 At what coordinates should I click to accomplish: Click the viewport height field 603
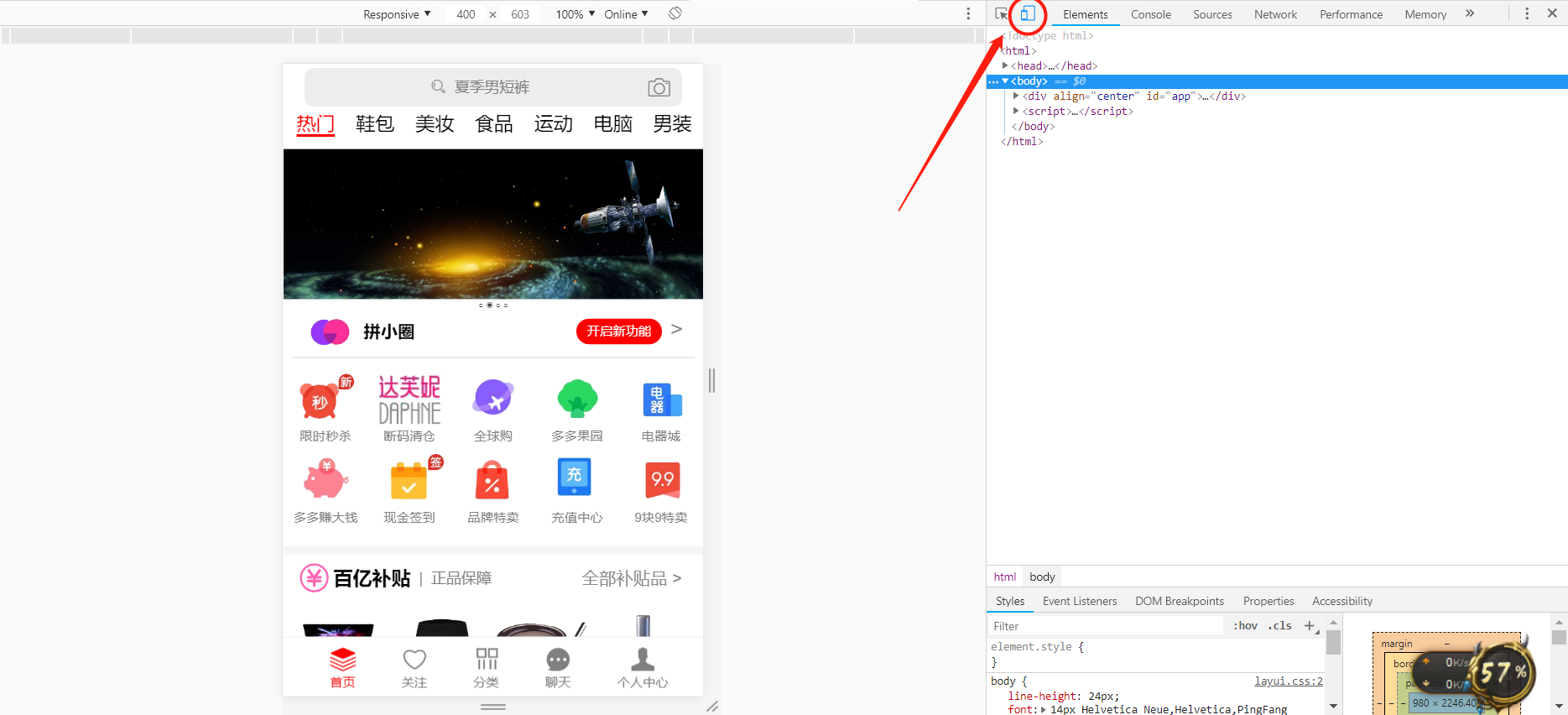pyautogui.click(x=520, y=14)
